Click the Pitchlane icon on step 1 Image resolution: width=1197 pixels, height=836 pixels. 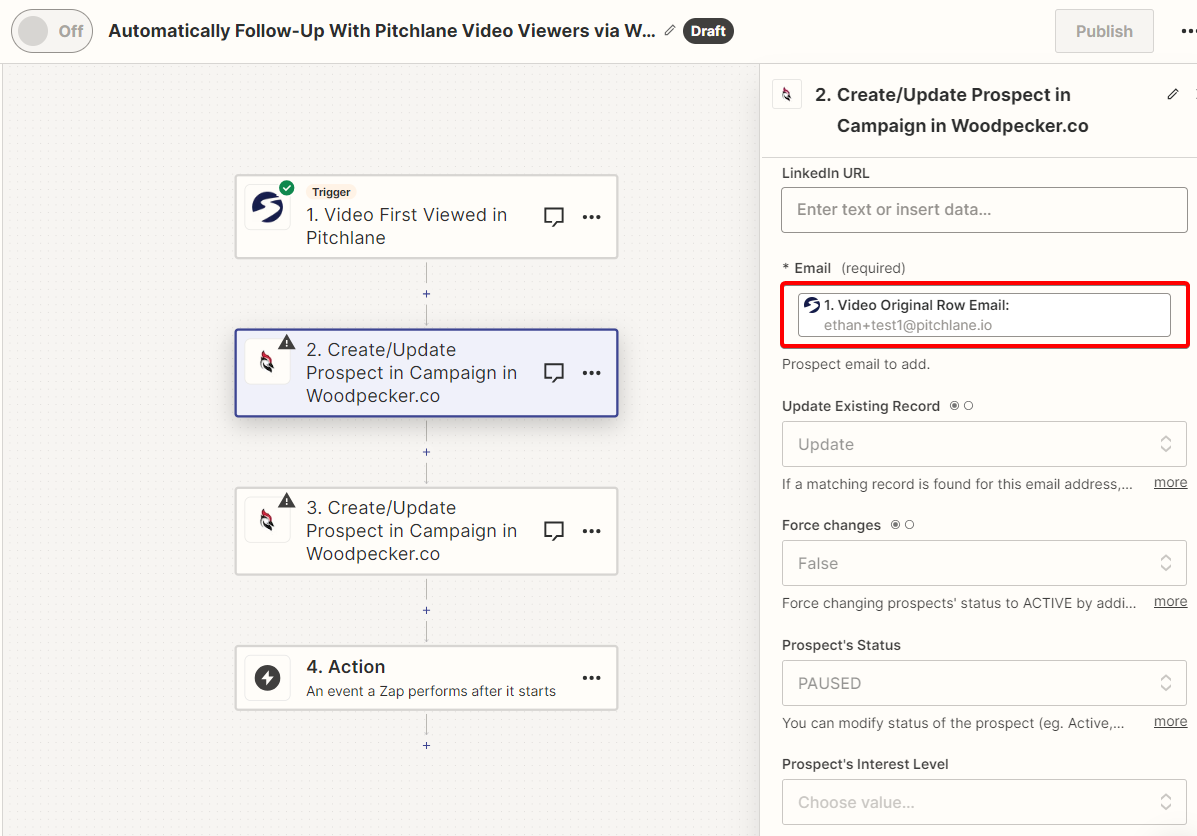(267, 207)
